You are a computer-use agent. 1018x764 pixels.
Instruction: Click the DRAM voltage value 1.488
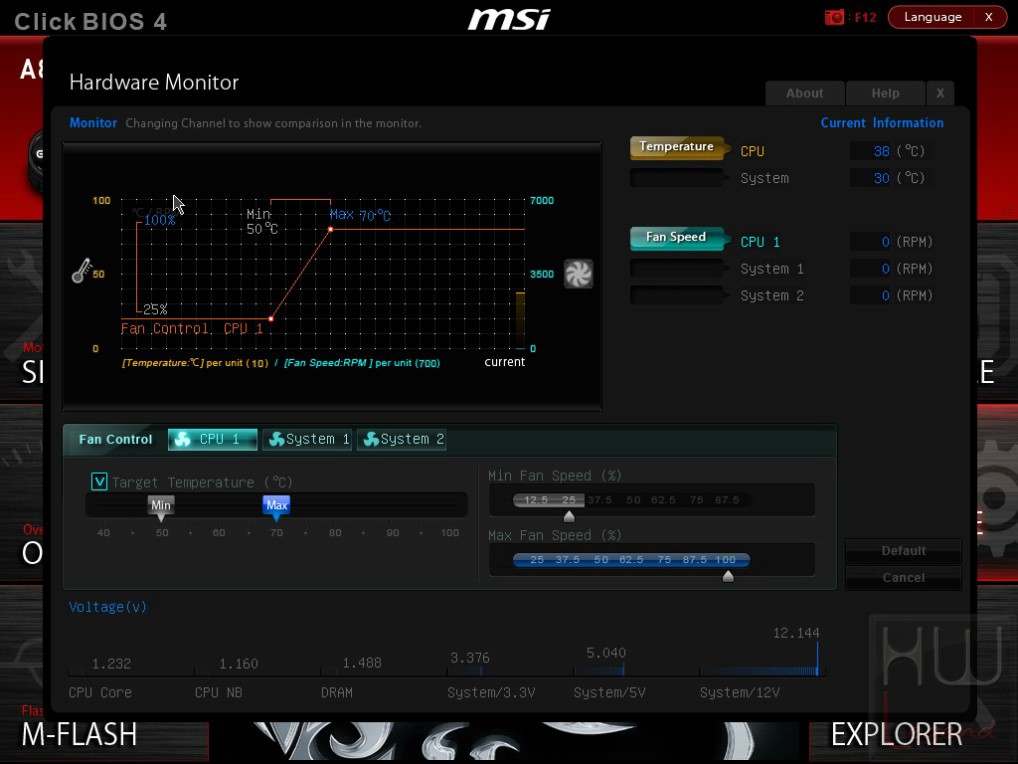(x=362, y=663)
